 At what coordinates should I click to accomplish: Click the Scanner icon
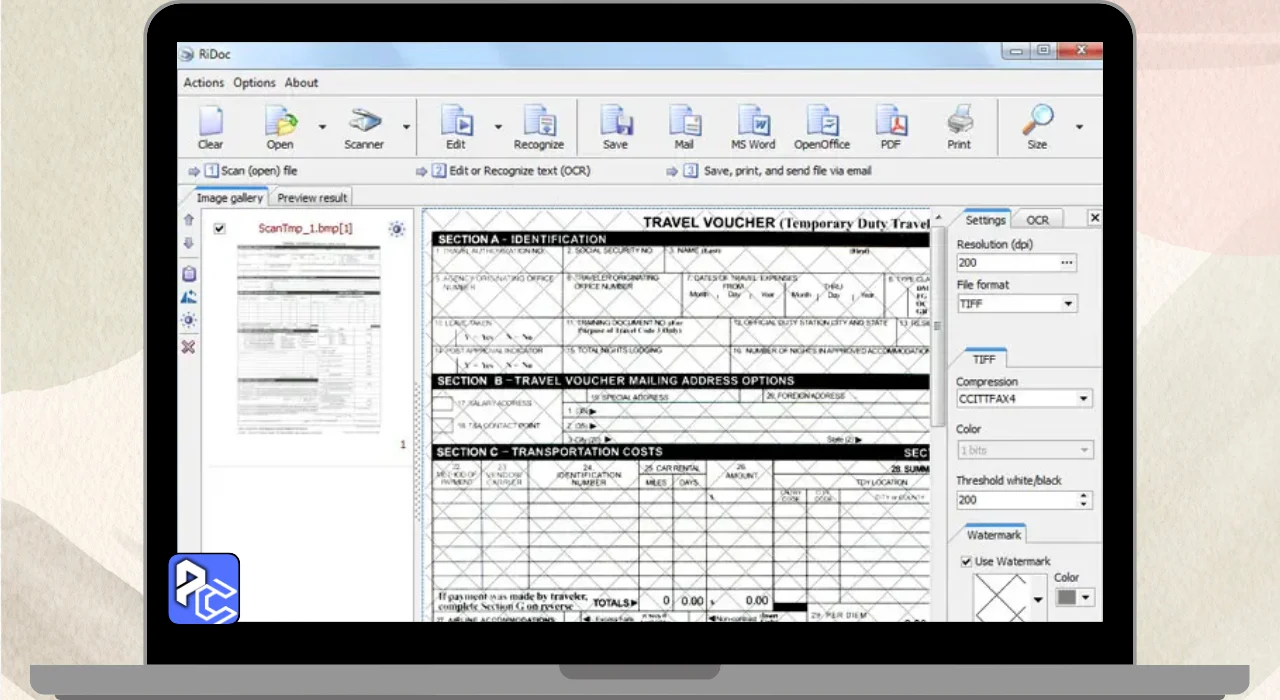tap(364, 121)
